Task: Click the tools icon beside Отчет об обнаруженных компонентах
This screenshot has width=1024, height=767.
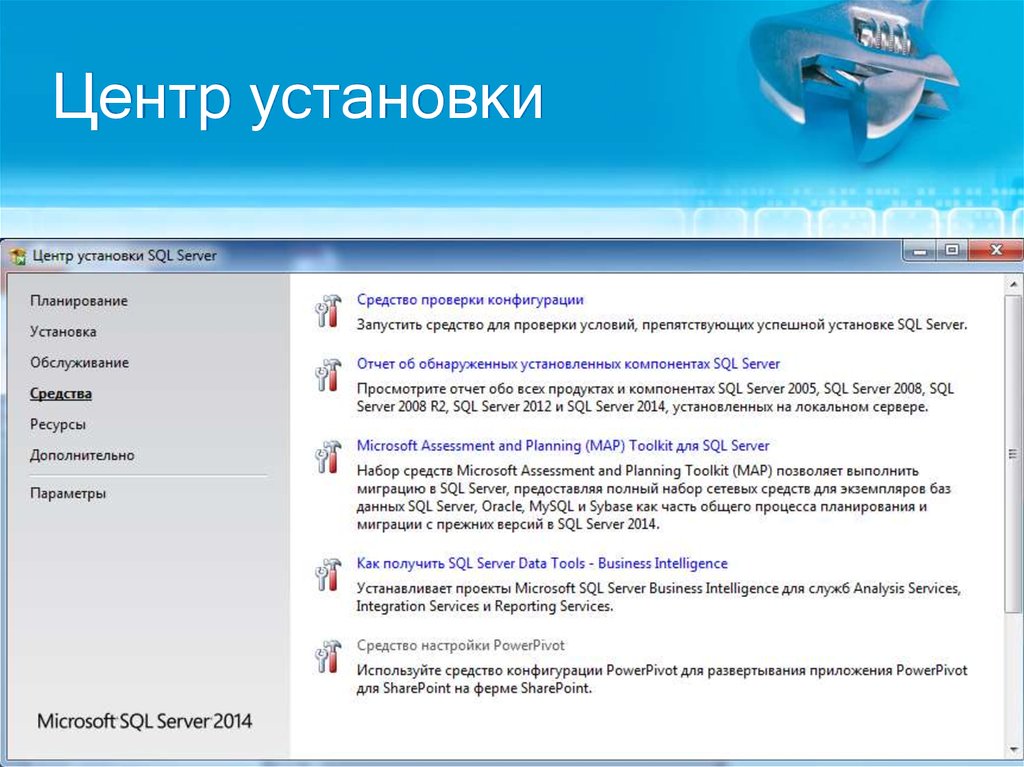Action: point(328,375)
